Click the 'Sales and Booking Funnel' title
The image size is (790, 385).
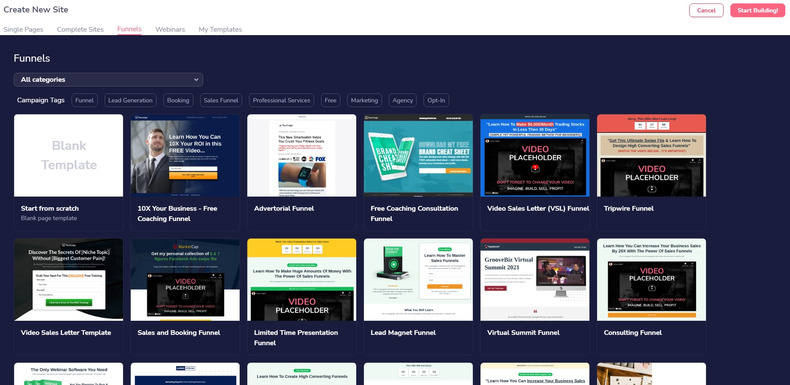tap(179, 333)
